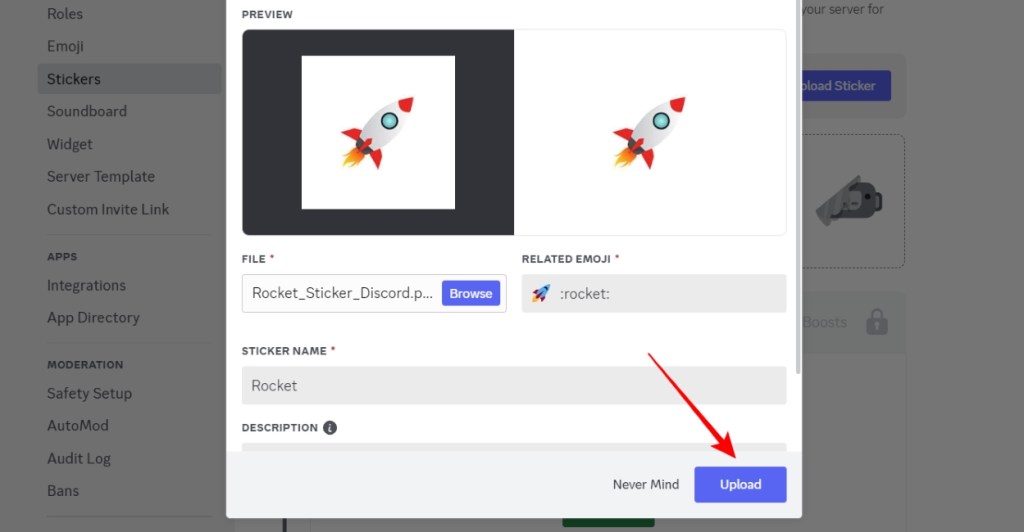This screenshot has height=532, width=1024.
Task: Click the lock icon next to Boosts
Action: point(876,322)
